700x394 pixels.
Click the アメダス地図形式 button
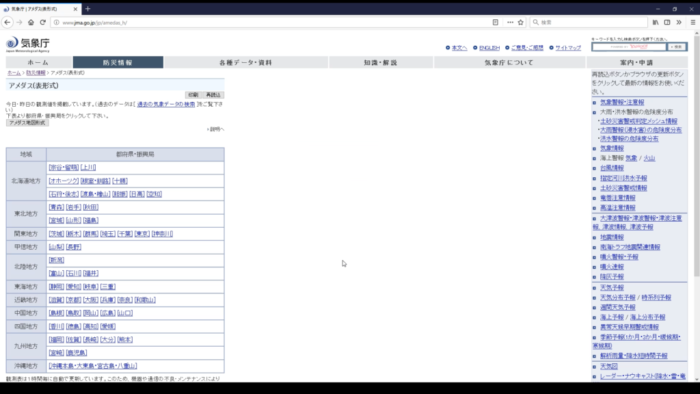coord(27,123)
